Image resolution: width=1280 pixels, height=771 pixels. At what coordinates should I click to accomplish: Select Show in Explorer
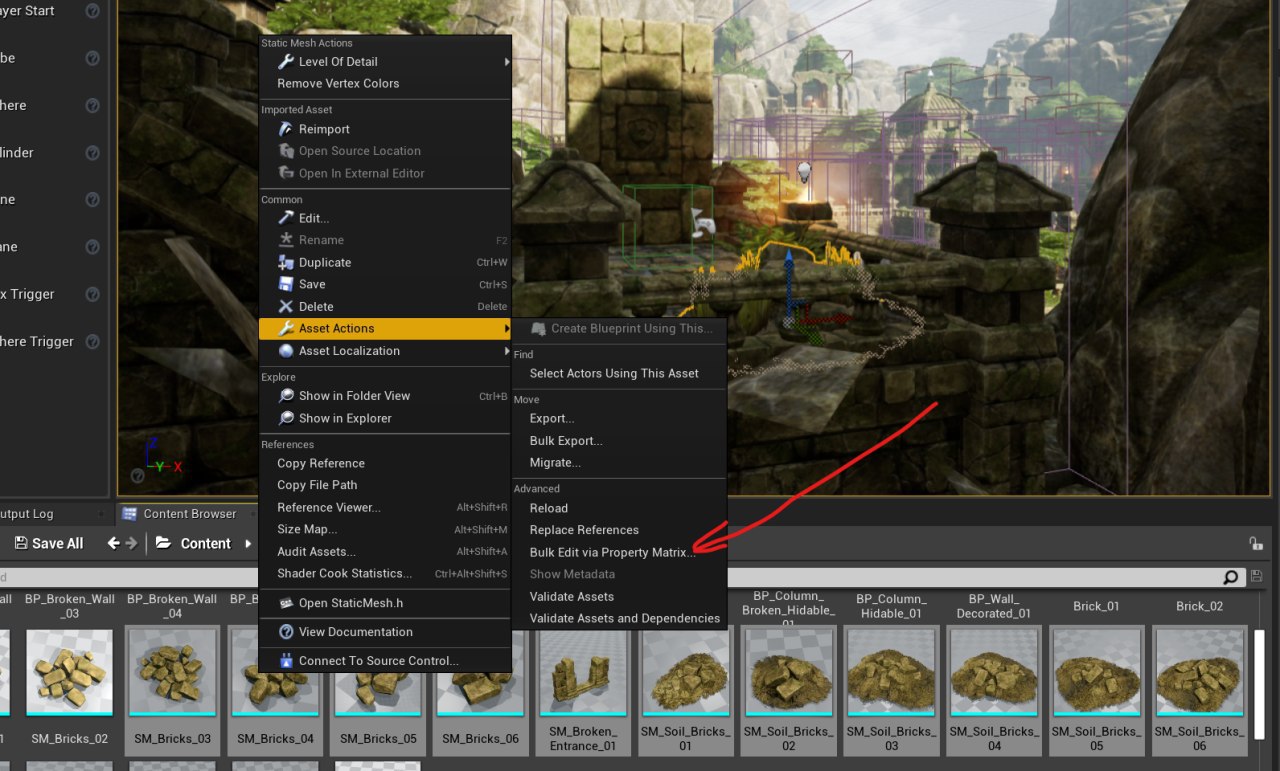385,418
